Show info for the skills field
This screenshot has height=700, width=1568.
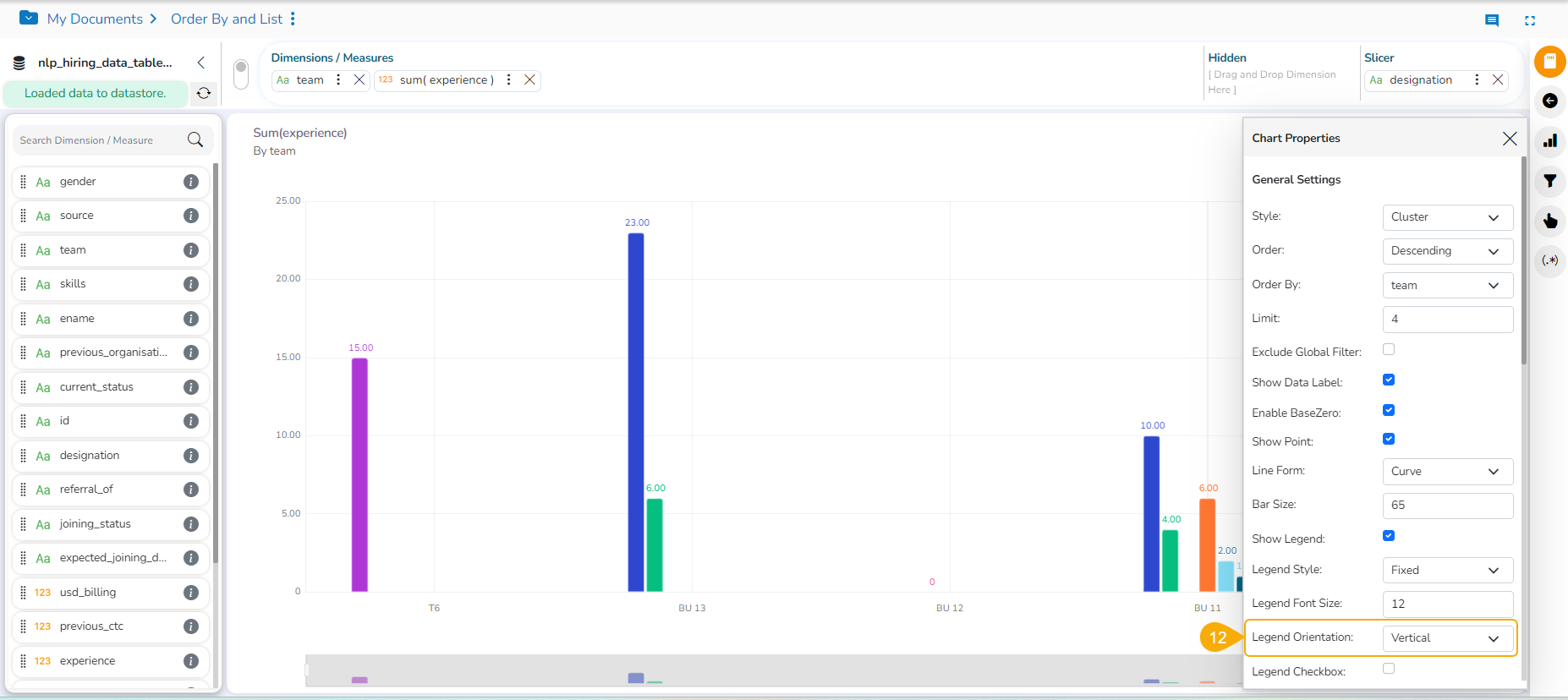191,284
